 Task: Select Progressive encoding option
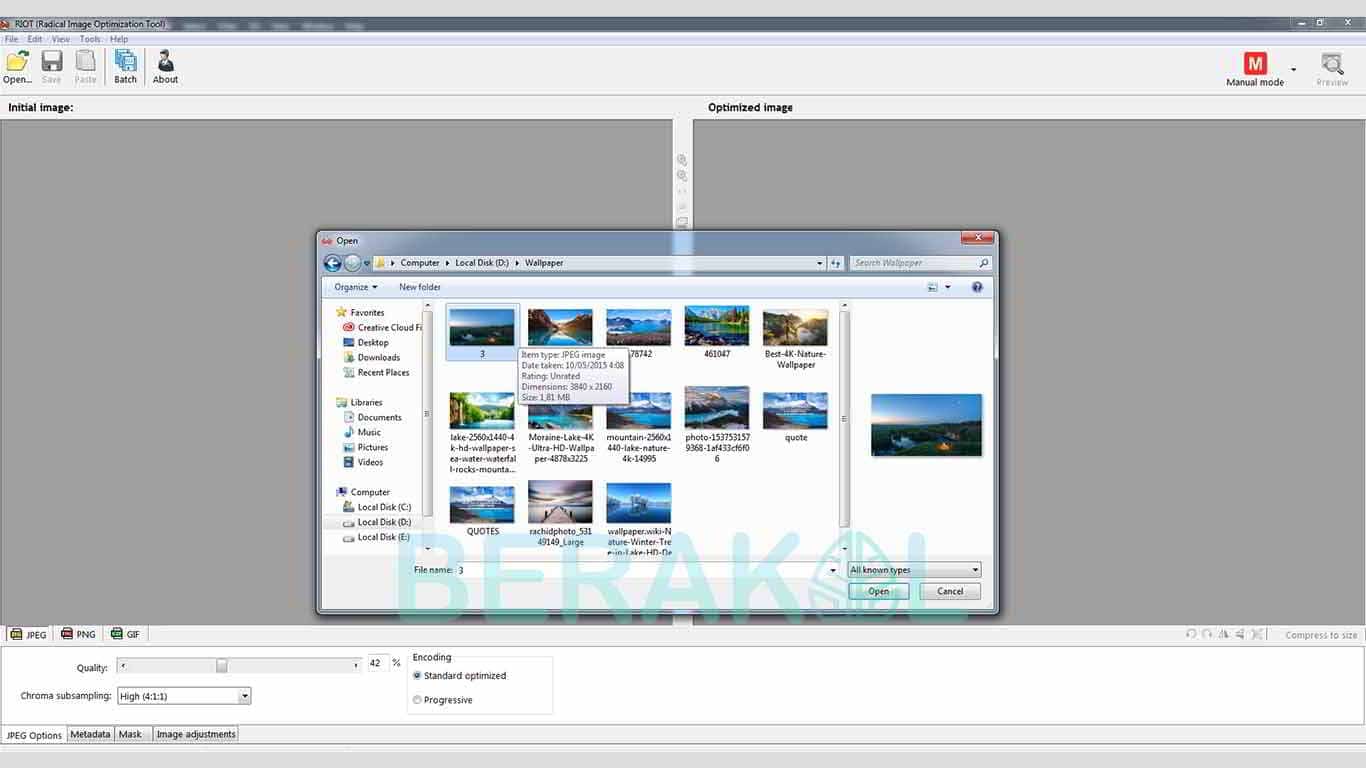click(x=418, y=700)
